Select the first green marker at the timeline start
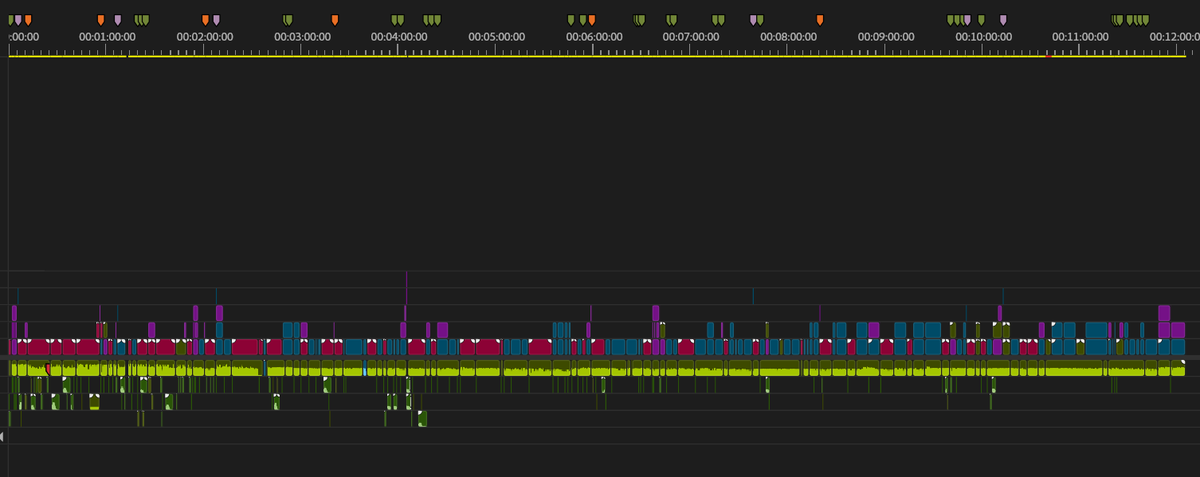Viewport: 1200px width, 477px height. pos(11,20)
